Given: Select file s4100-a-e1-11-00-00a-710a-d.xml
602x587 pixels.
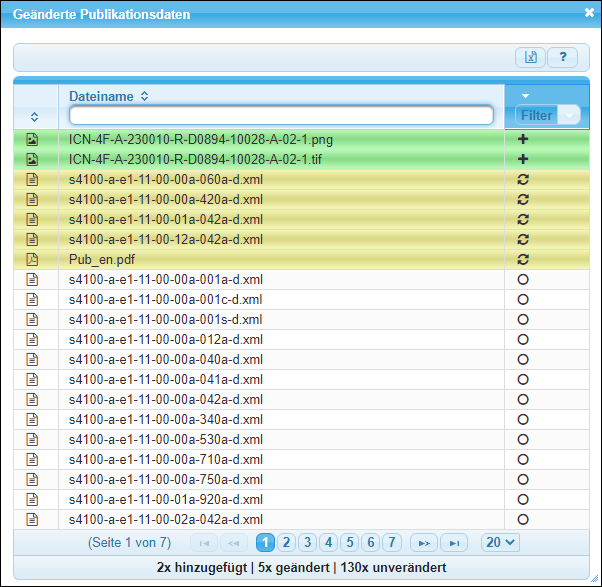Looking at the screenshot, I should point(166,459).
